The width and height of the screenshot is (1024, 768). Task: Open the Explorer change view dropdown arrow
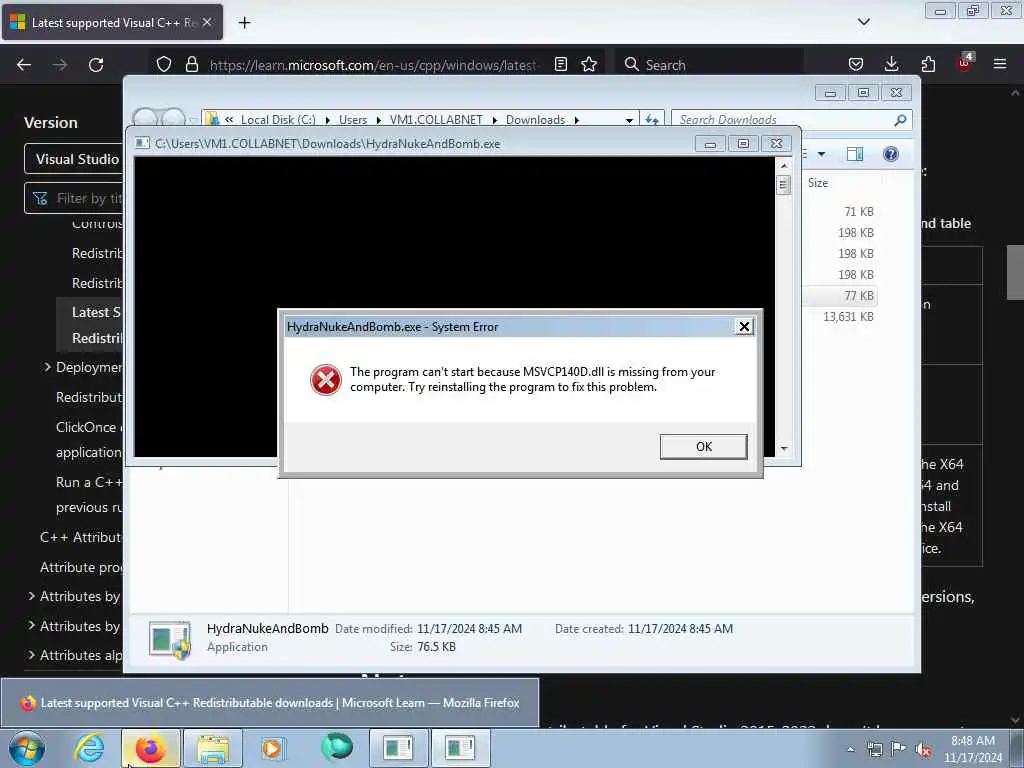822,154
